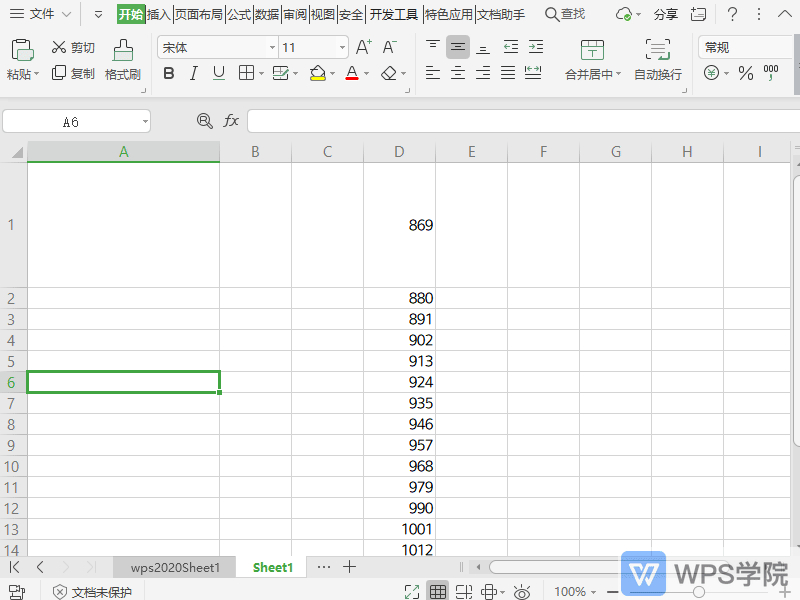Image resolution: width=800 pixels, height=600 pixels.
Task: Click the merge and center icon
Action: (592, 50)
